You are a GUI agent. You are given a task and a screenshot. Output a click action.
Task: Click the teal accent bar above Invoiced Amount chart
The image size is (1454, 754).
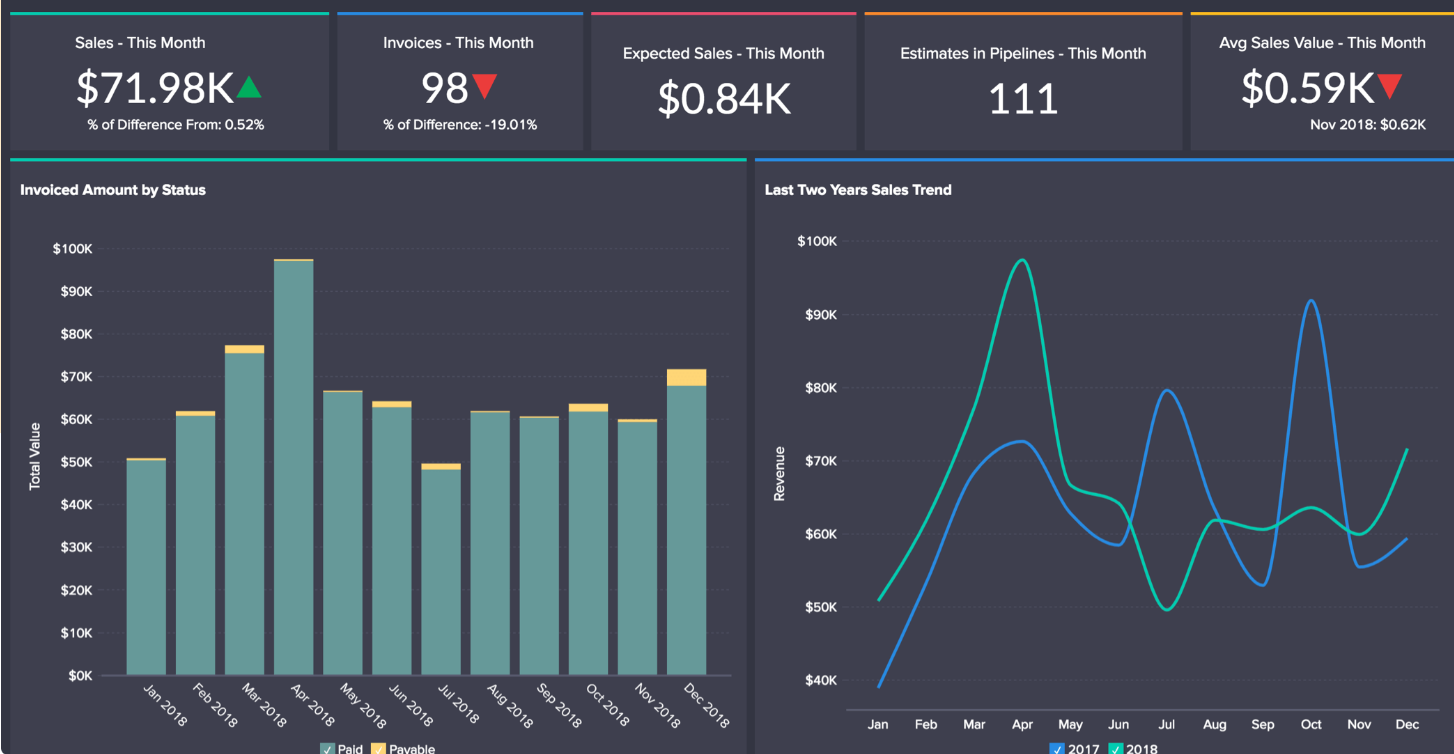tap(378, 158)
